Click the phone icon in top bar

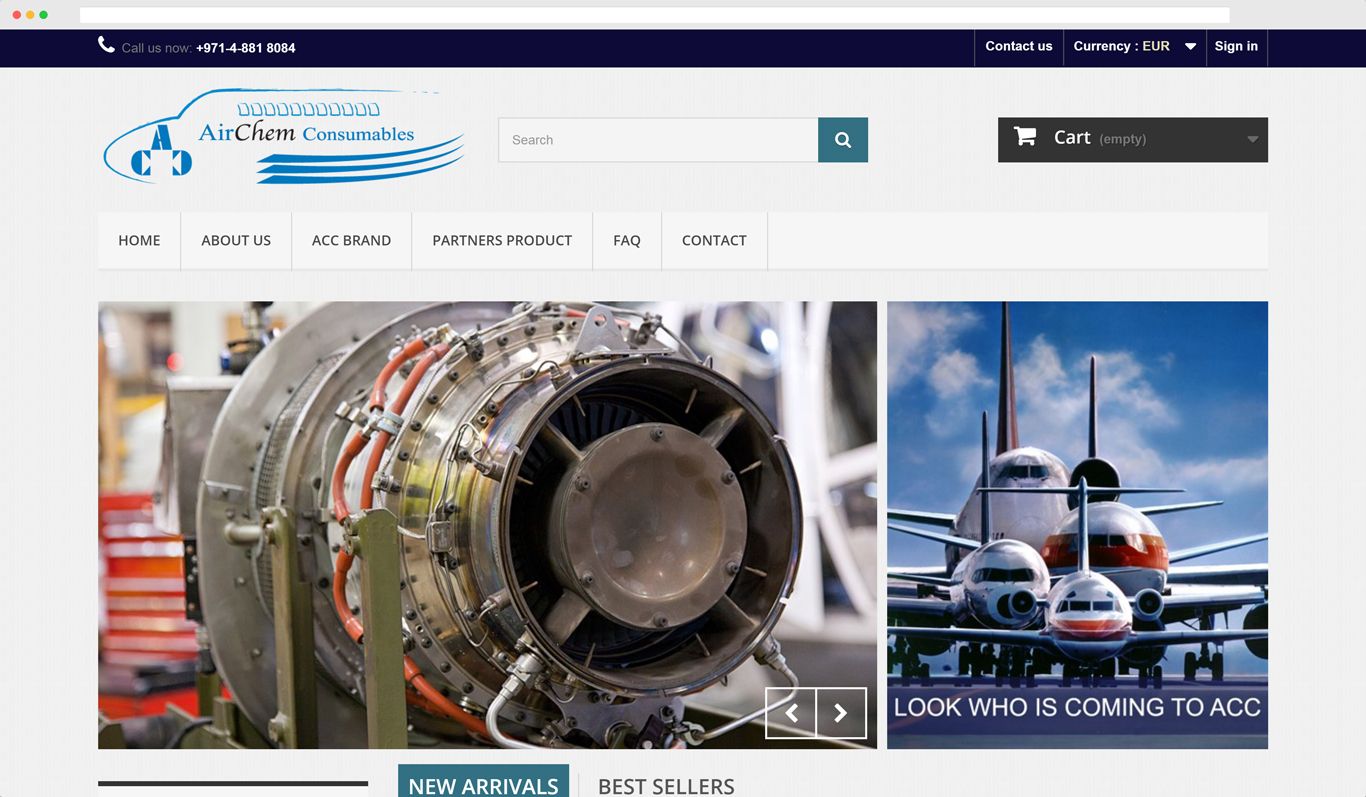point(106,45)
